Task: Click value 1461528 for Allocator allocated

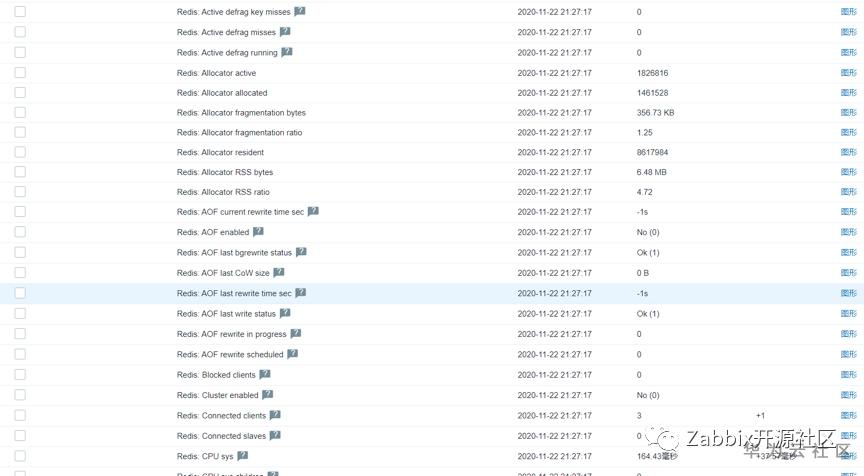Action: click(652, 93)
